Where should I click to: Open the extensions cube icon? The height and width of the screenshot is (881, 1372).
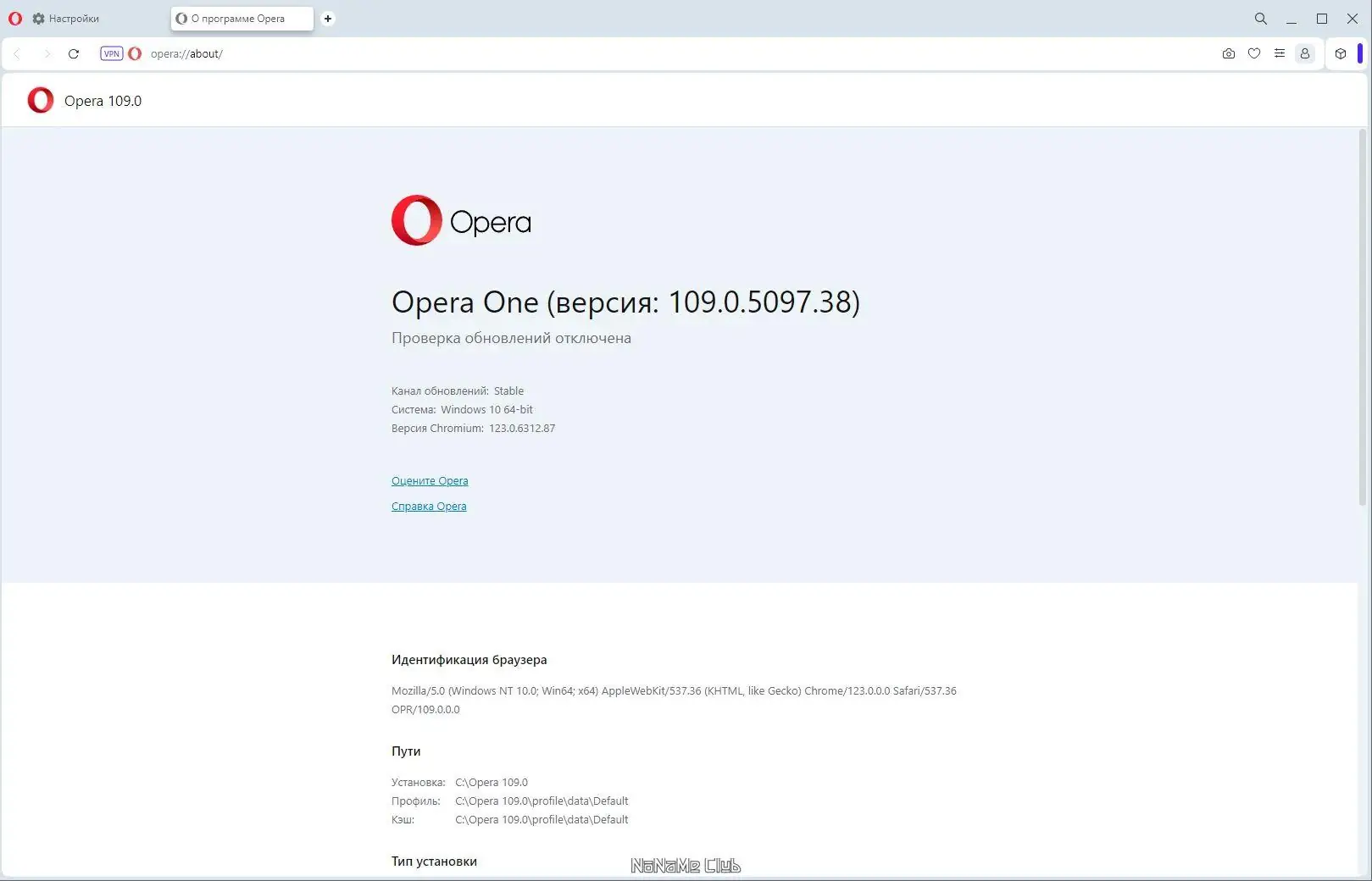pos(1341,53)
